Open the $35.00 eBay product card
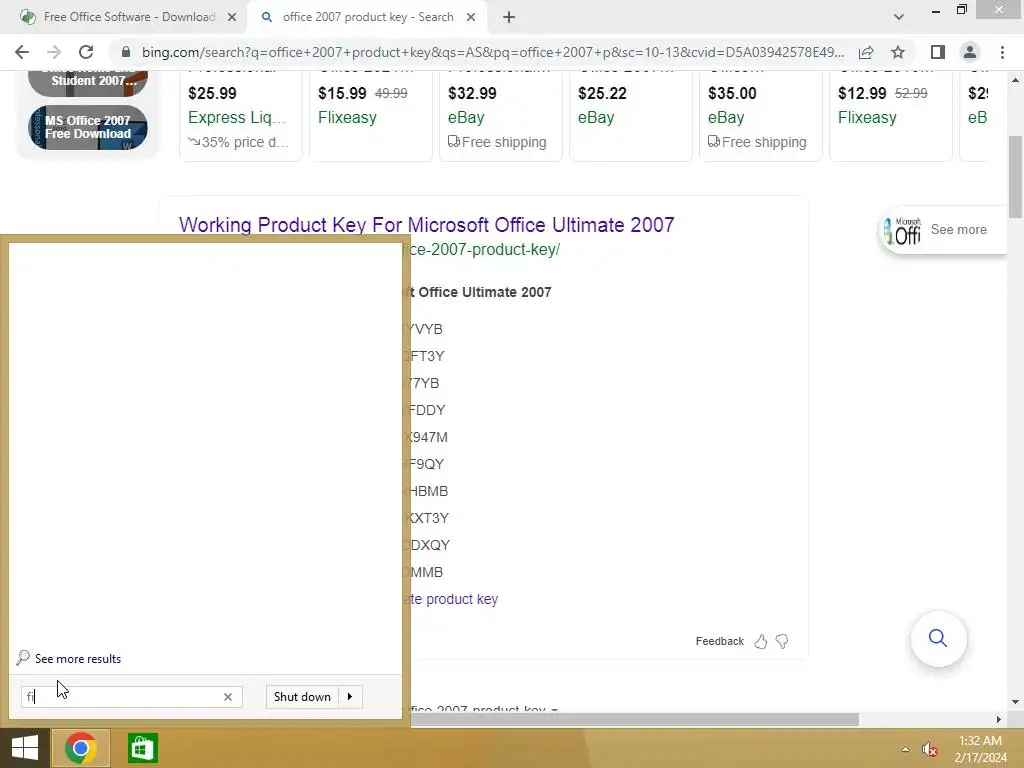The image size is (1024, 768). [x=760, y=116]
